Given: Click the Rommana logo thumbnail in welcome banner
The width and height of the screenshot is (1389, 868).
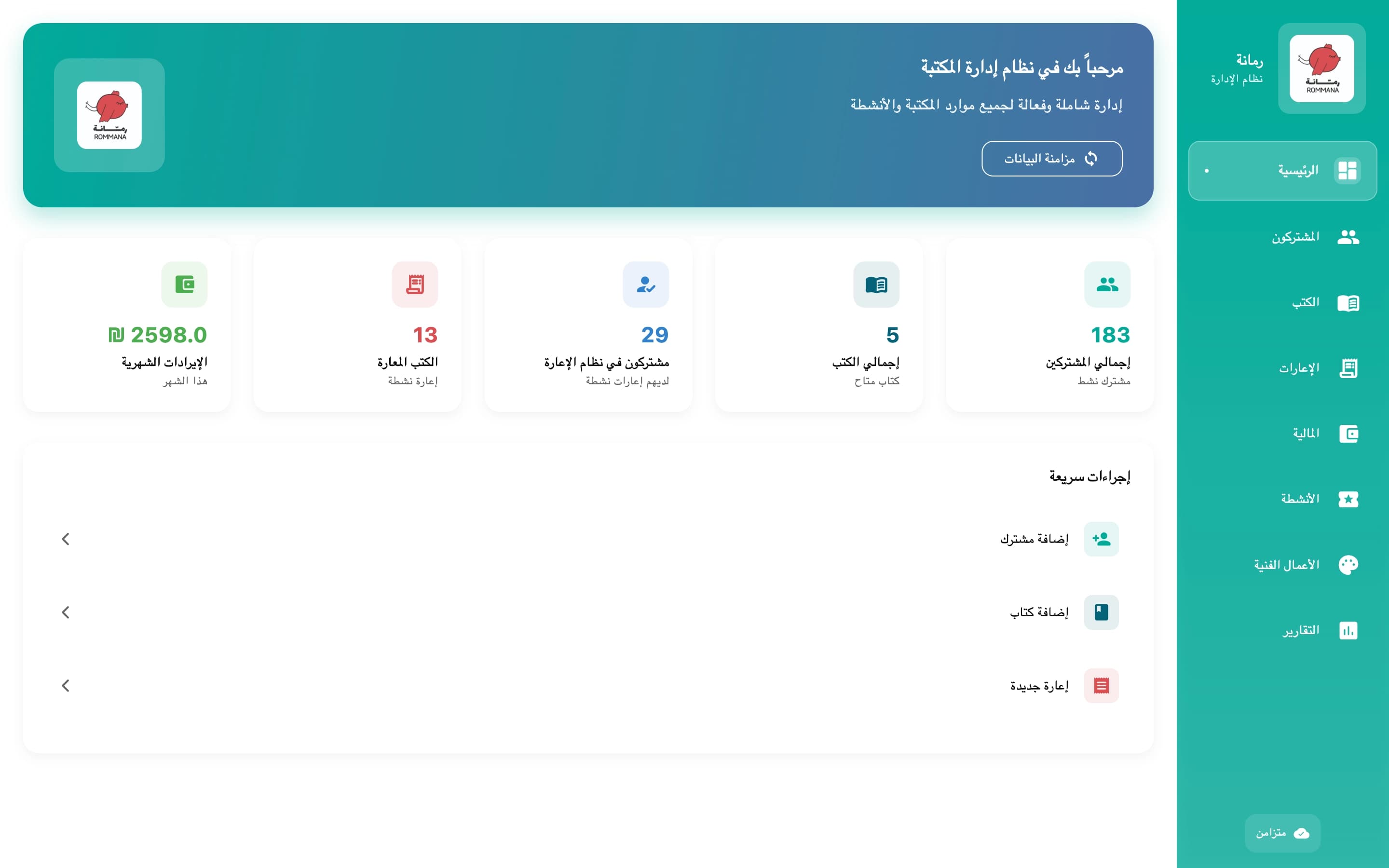Looking at the screenshot, I should pos(109,115).
